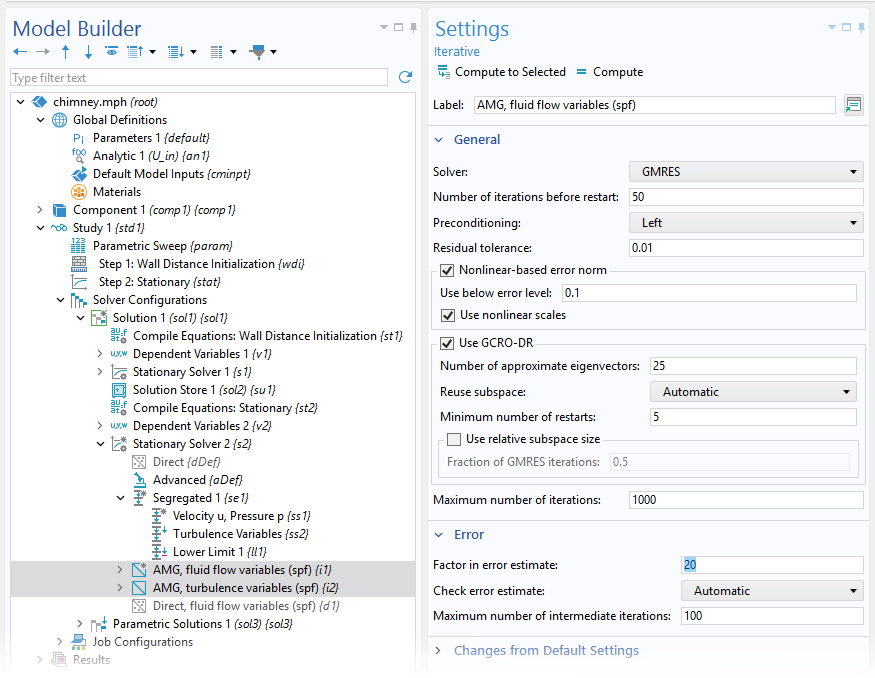Select Segregated 1 node in tree
Screen dimensions: 875x678
(186, 498)
